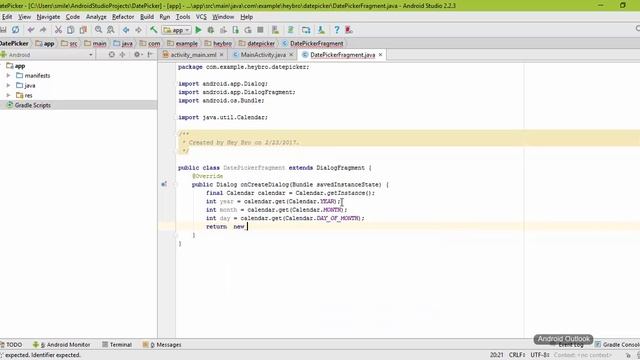
Task: Close the activity_main.xml tab
Action: [x=222, y=54]
